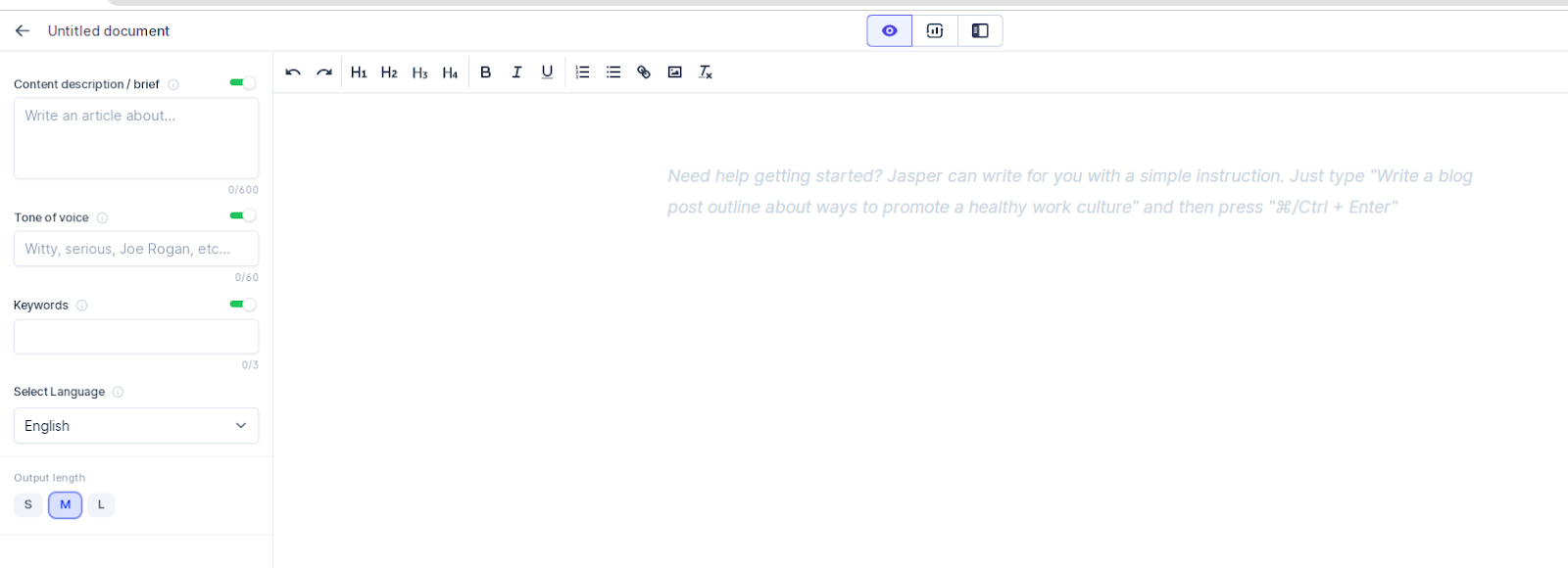
Task: Click the Keywords input field
Action: click(x=136, y=337)
